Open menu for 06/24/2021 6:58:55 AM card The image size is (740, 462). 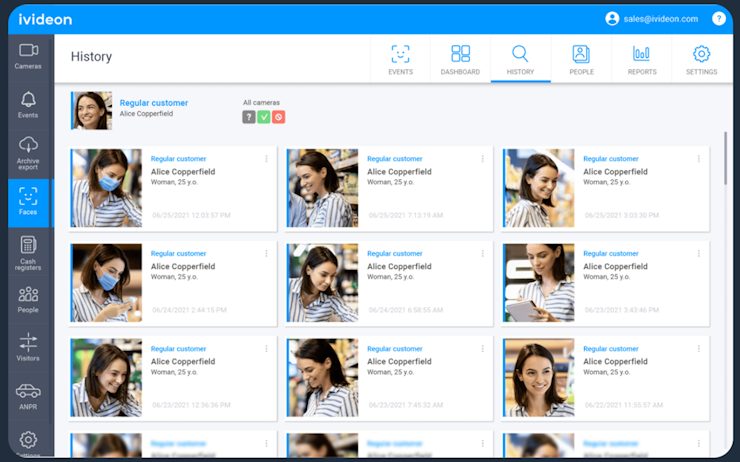482,254
